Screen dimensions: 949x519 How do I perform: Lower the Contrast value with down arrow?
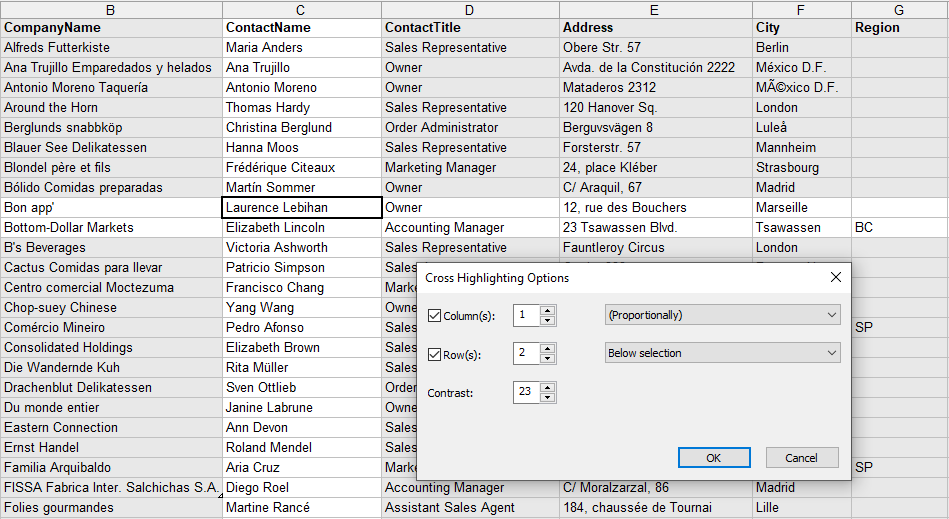coord(548,398)
